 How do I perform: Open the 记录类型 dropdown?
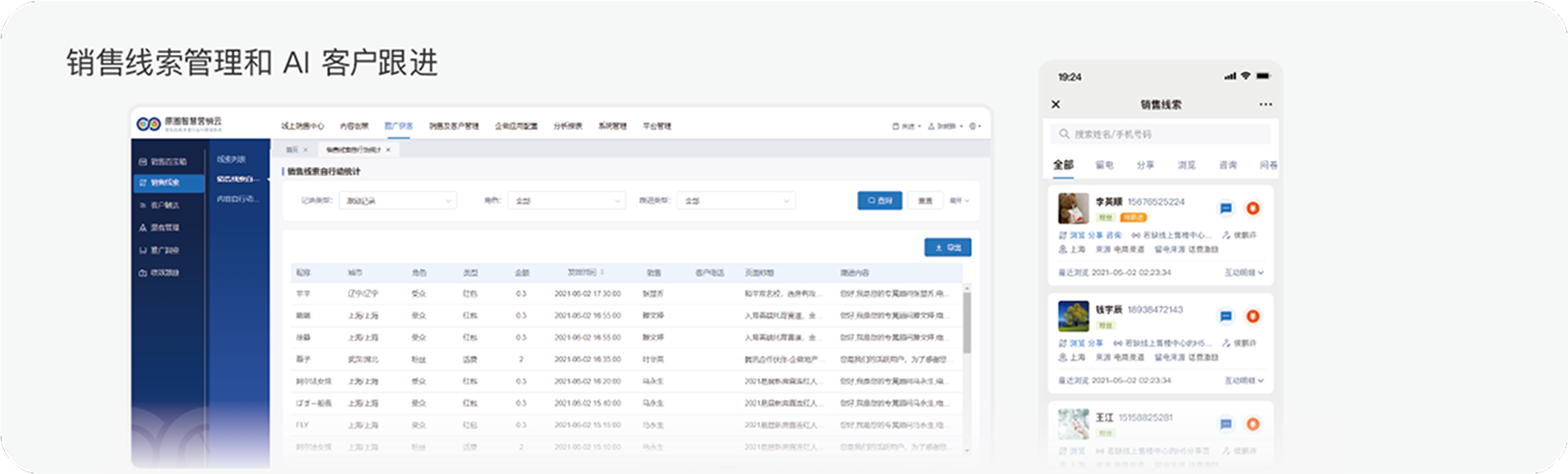click(x=397, y=201)
